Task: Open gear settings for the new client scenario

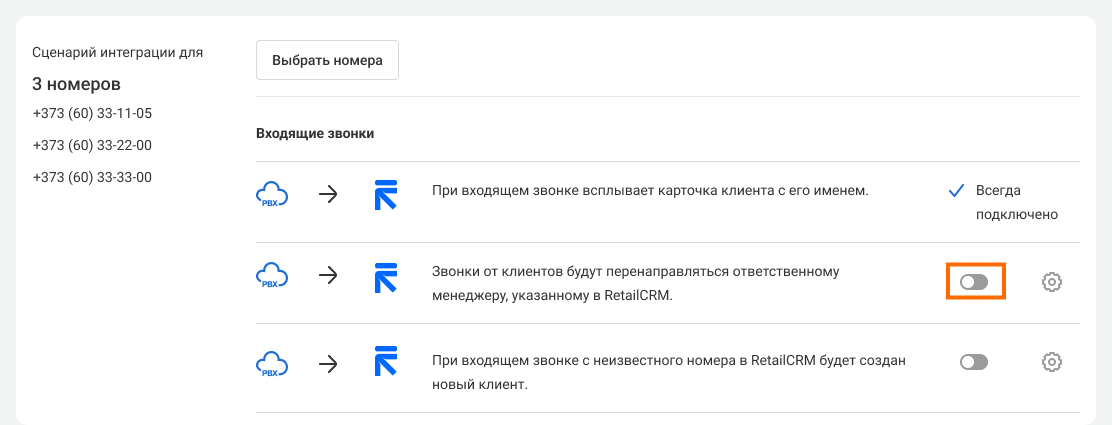Action: click(1051, 362)
